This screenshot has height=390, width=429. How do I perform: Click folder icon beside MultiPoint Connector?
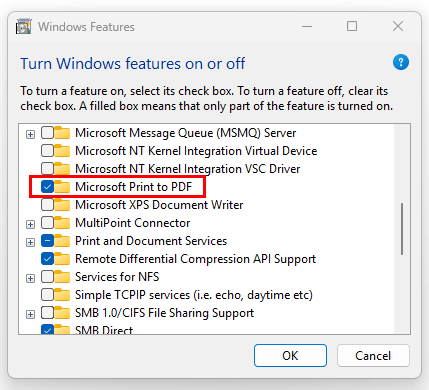[x=62, y=223]
